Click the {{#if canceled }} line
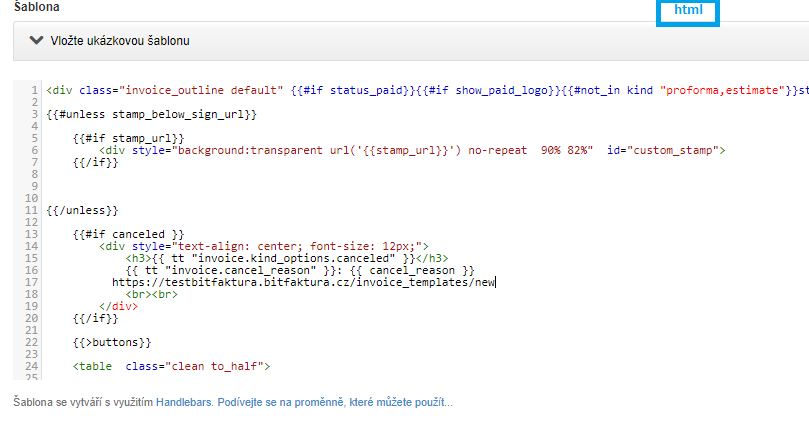The width and height of the screenshot is (809, 421). coord(128,234)
